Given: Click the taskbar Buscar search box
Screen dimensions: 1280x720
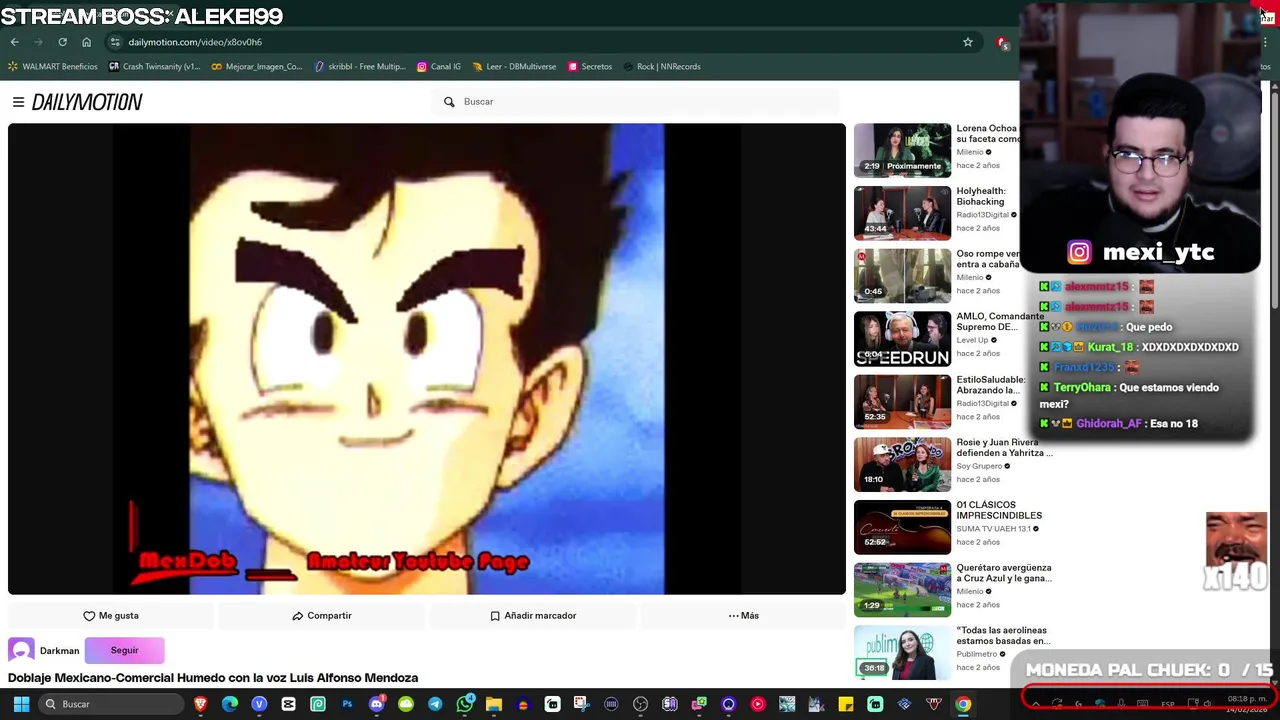Looking at the screenshot, I should pyautogui.click(x=113, y=704).
